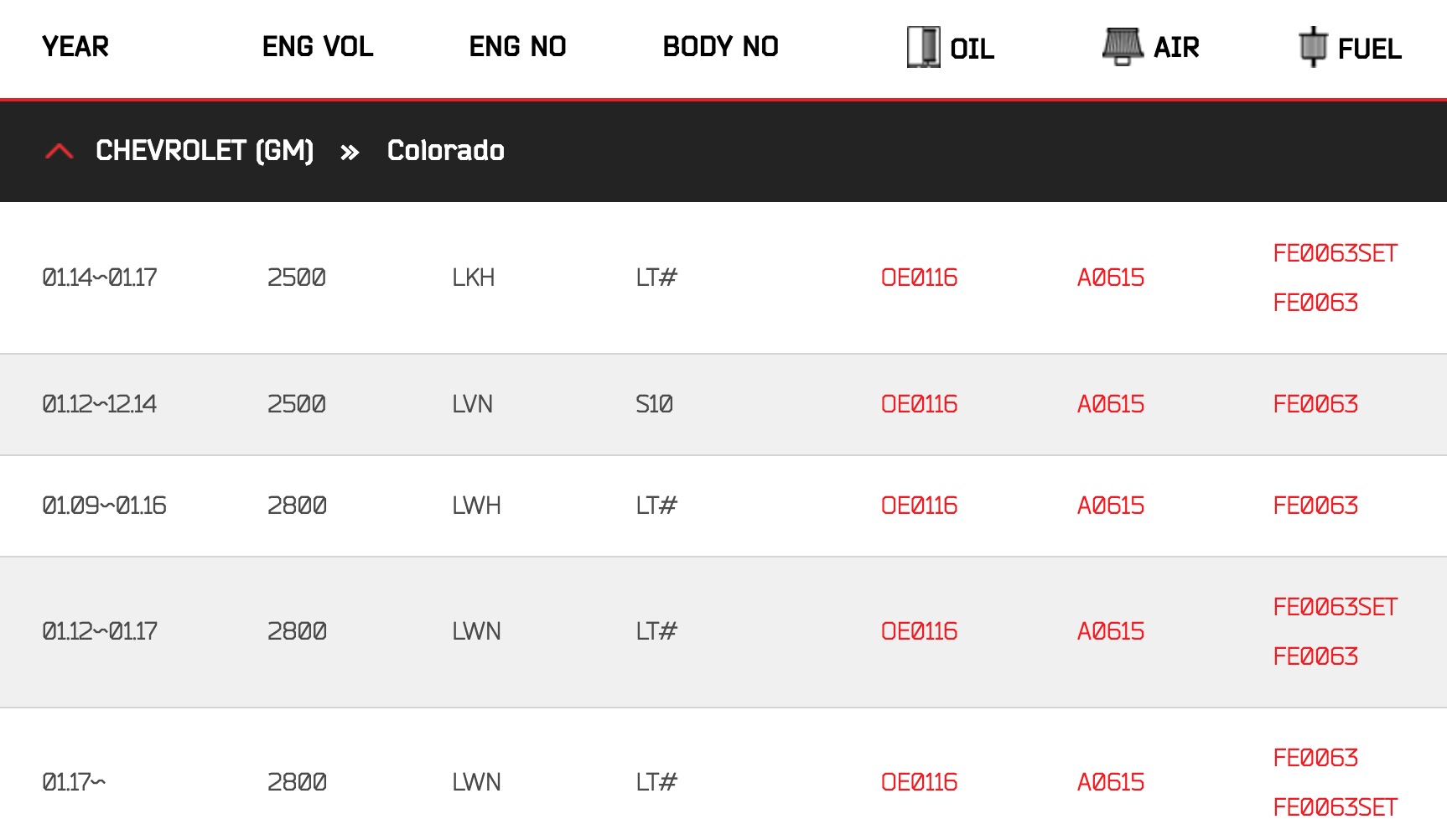
Task: Open FE0063 fuel filter in S10 row
Action: click(x=1315, y=404)
